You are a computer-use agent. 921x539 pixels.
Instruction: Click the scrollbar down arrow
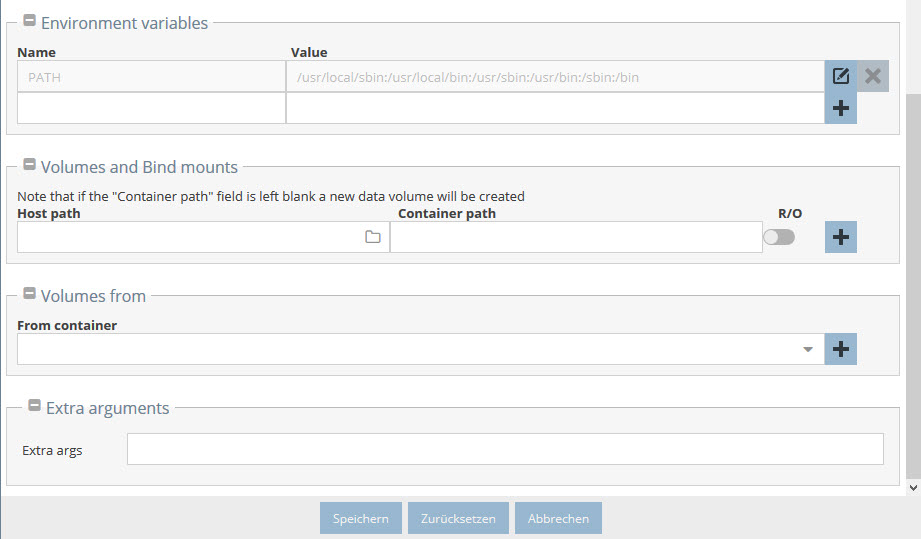point(913,488)
